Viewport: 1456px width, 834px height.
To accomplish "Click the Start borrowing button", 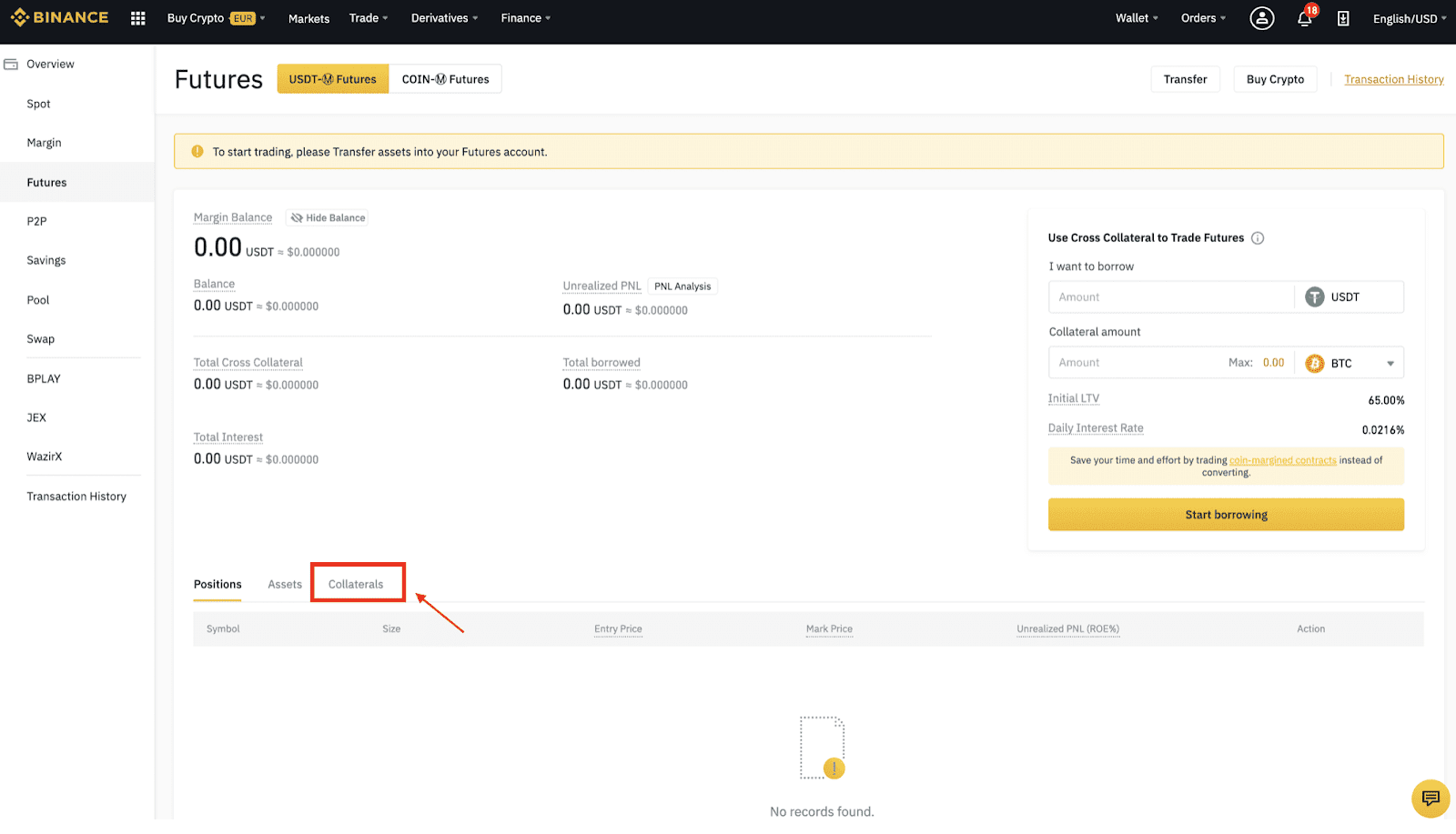I will 1226,515.
